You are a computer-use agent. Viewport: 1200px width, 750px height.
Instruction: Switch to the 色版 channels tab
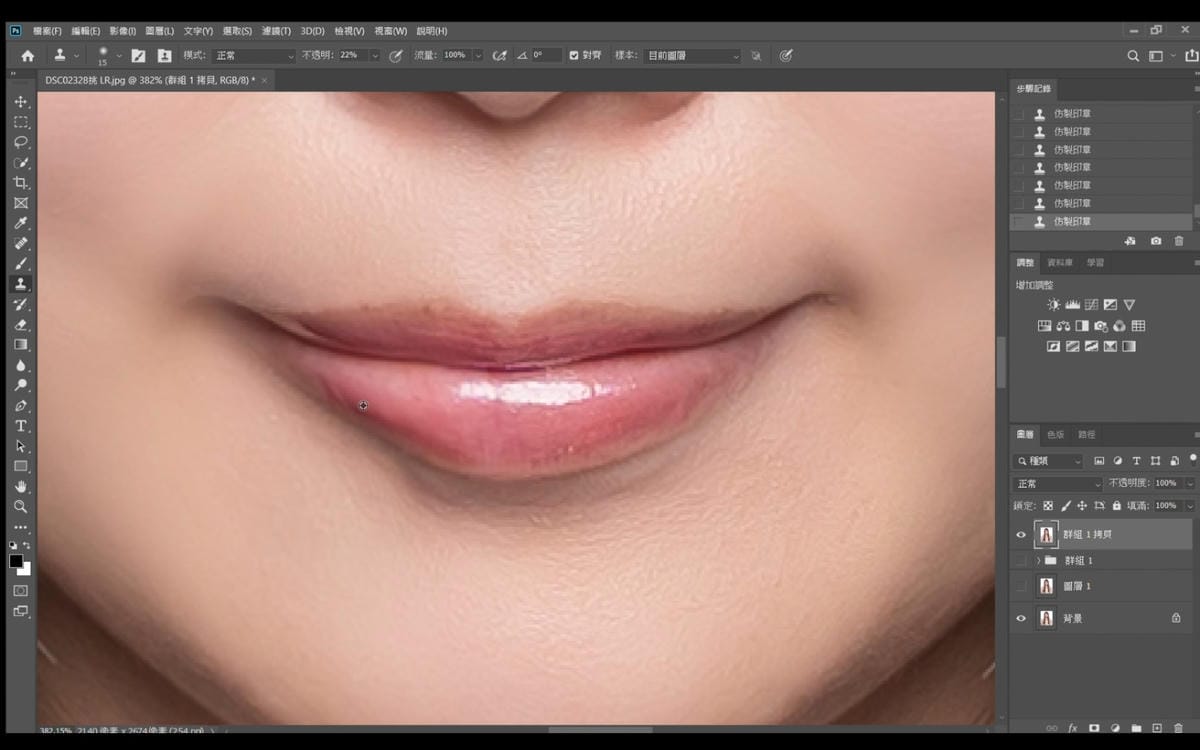[1056, 435]
